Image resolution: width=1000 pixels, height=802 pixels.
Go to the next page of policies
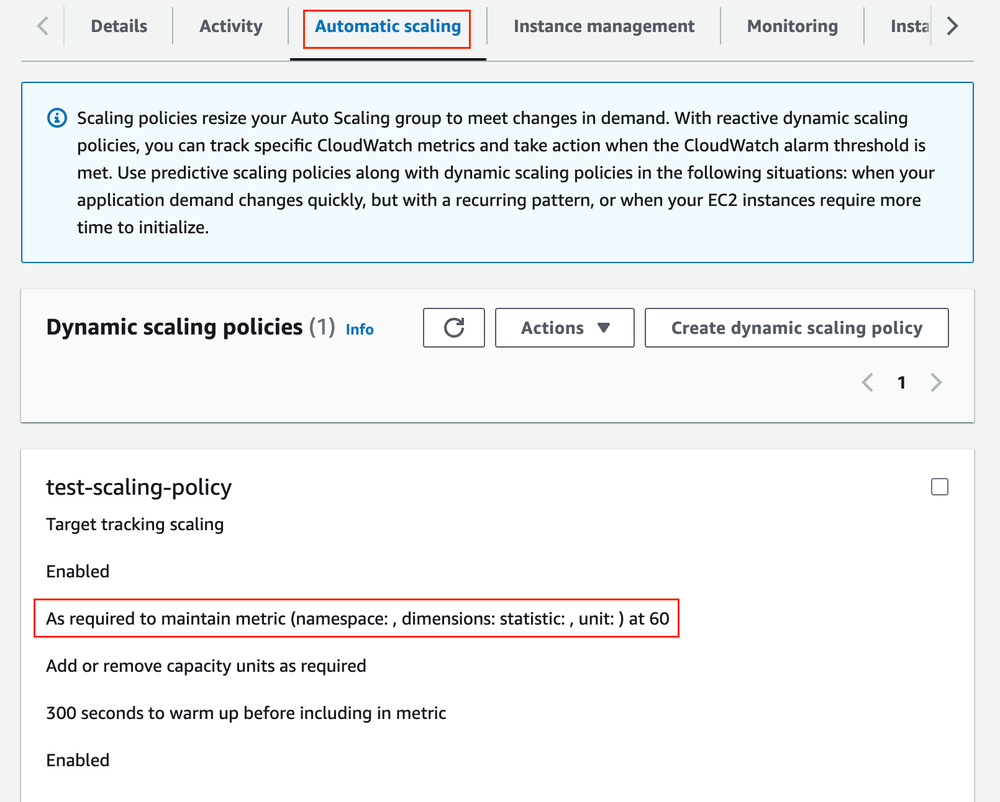click(x=936, y=382)
